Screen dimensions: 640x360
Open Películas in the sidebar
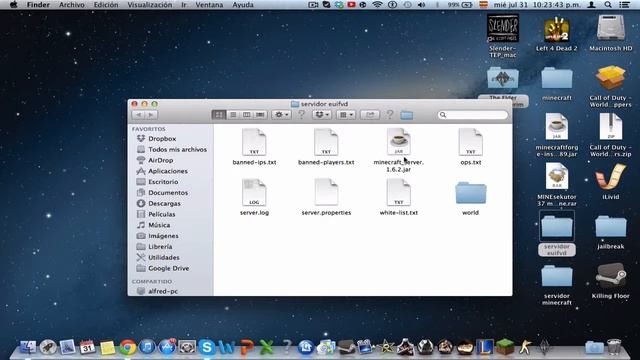(x=162, y=214)
